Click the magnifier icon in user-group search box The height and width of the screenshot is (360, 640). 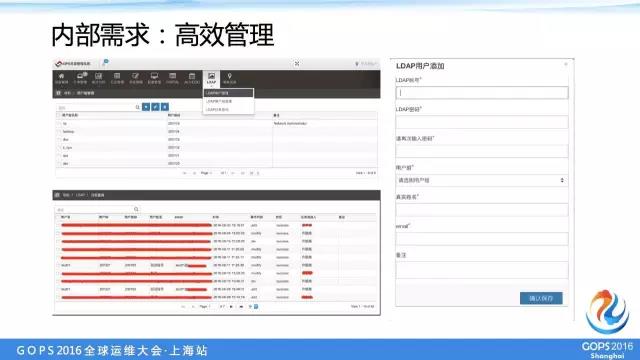pos(138,107)
